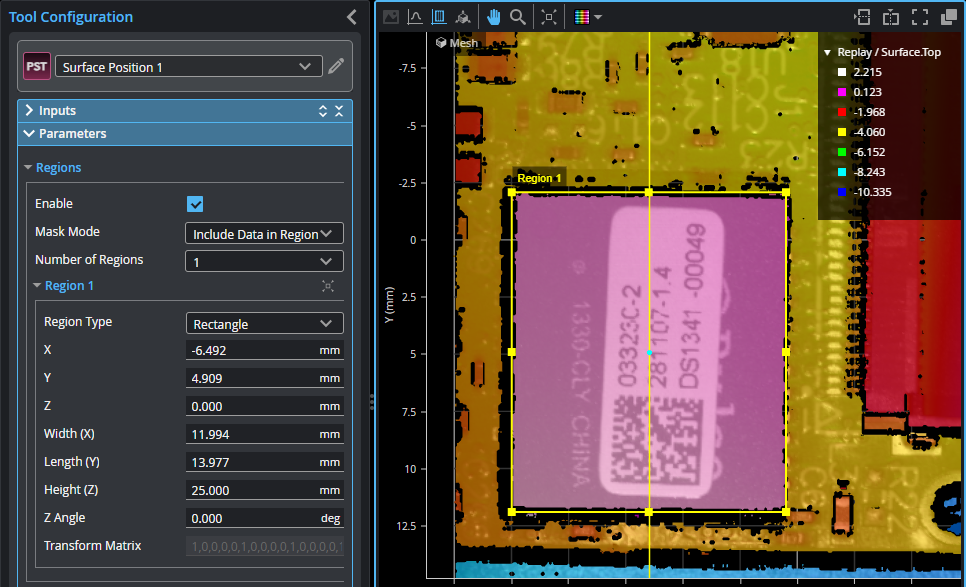Click the pencil icon to rename tool

click(337, 67)
